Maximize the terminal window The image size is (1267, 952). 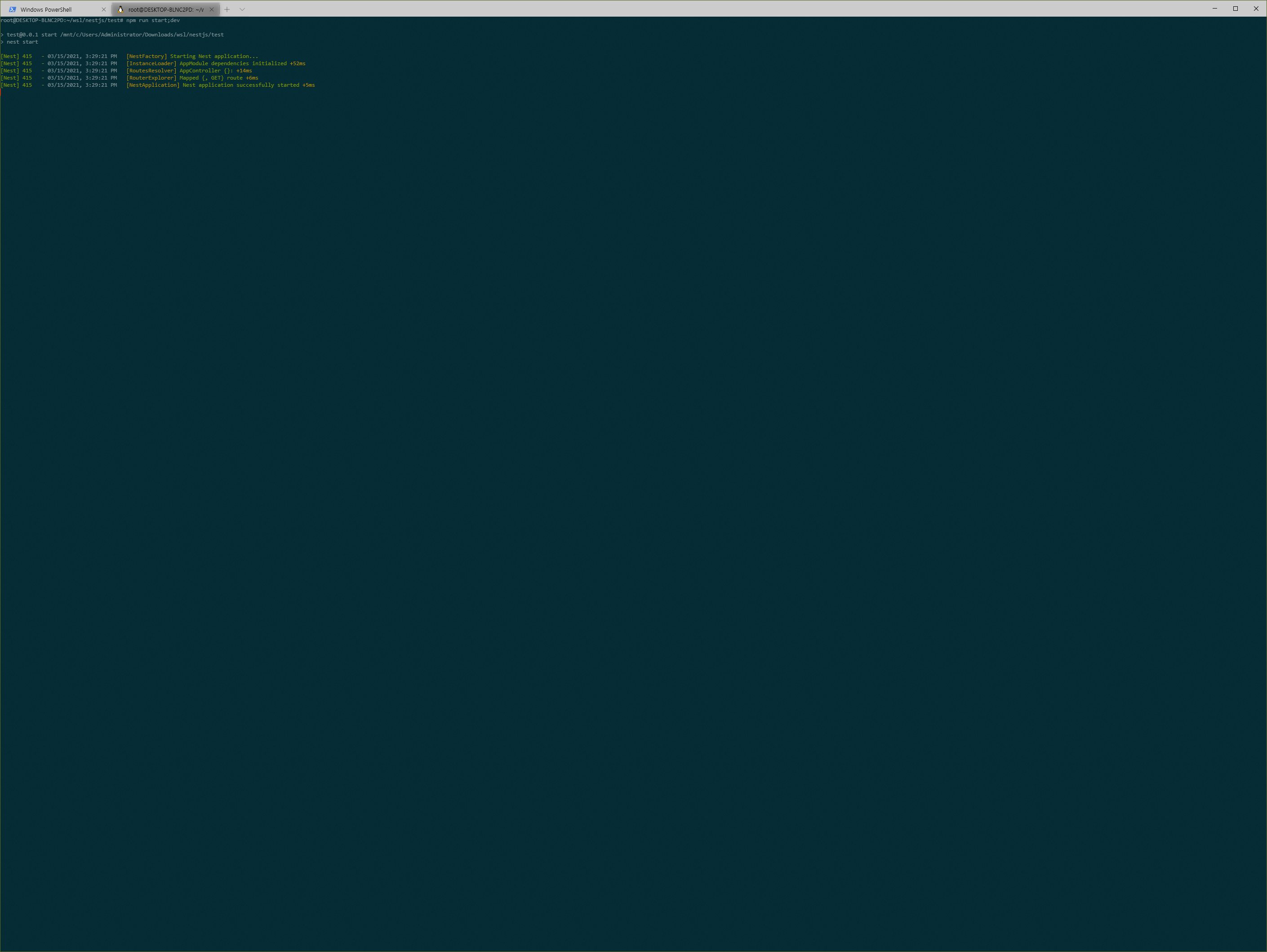coord(1236,9)
